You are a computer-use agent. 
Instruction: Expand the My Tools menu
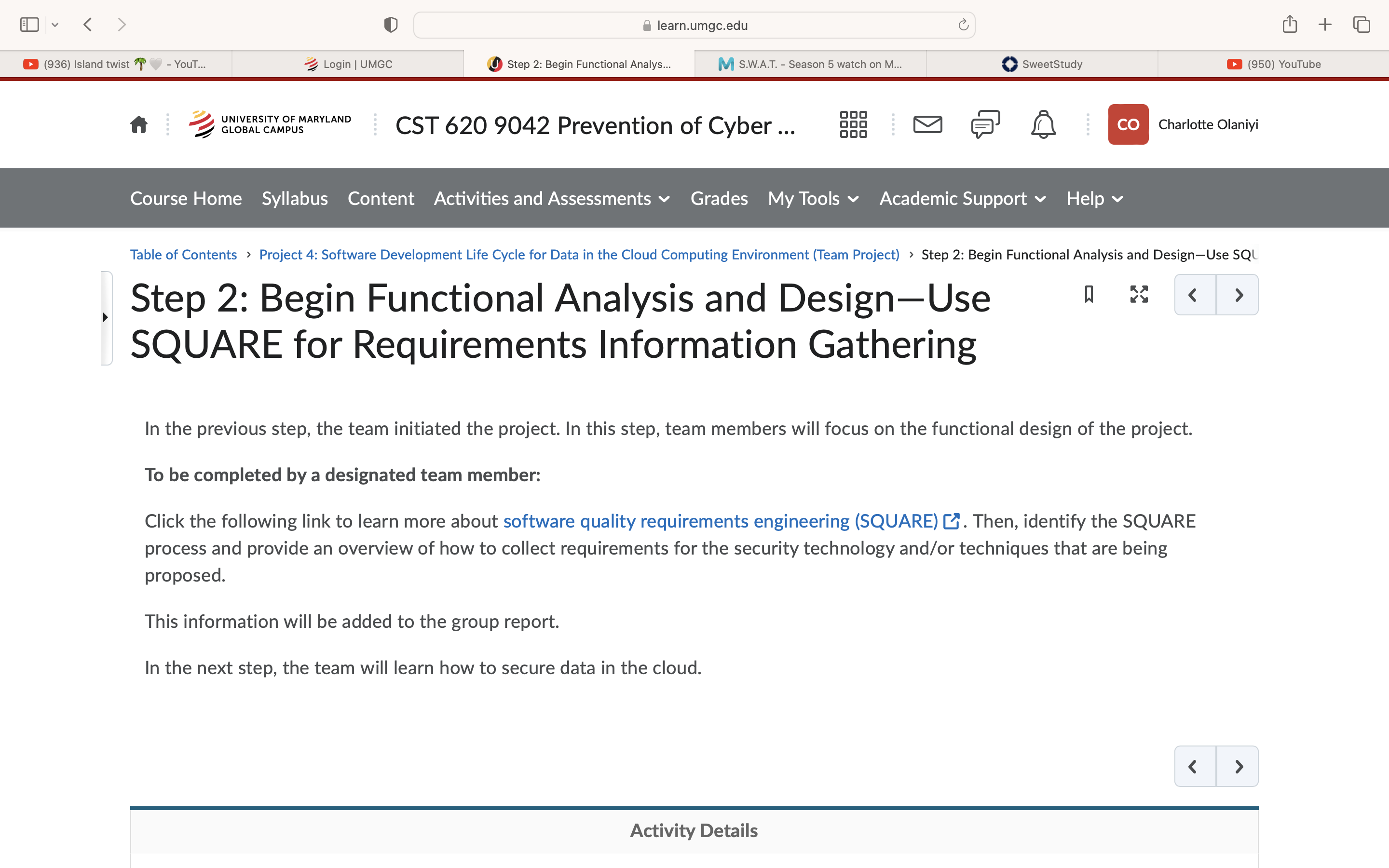814,199
